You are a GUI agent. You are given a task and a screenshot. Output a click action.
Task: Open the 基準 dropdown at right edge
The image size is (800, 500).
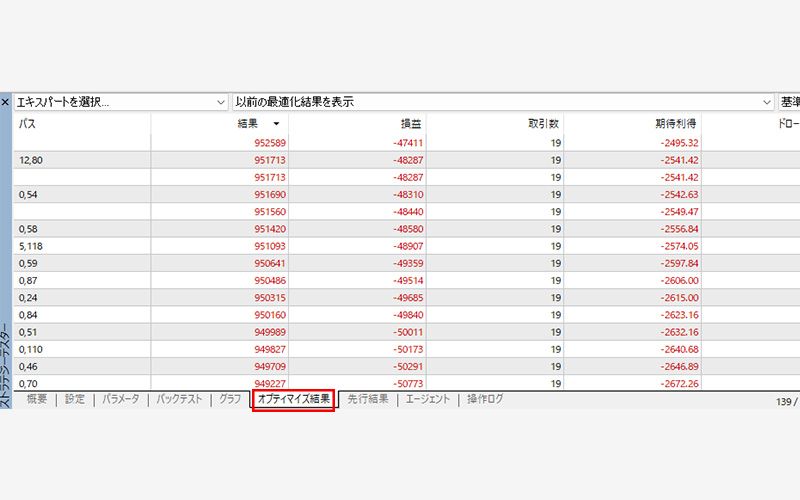(789, 102)
